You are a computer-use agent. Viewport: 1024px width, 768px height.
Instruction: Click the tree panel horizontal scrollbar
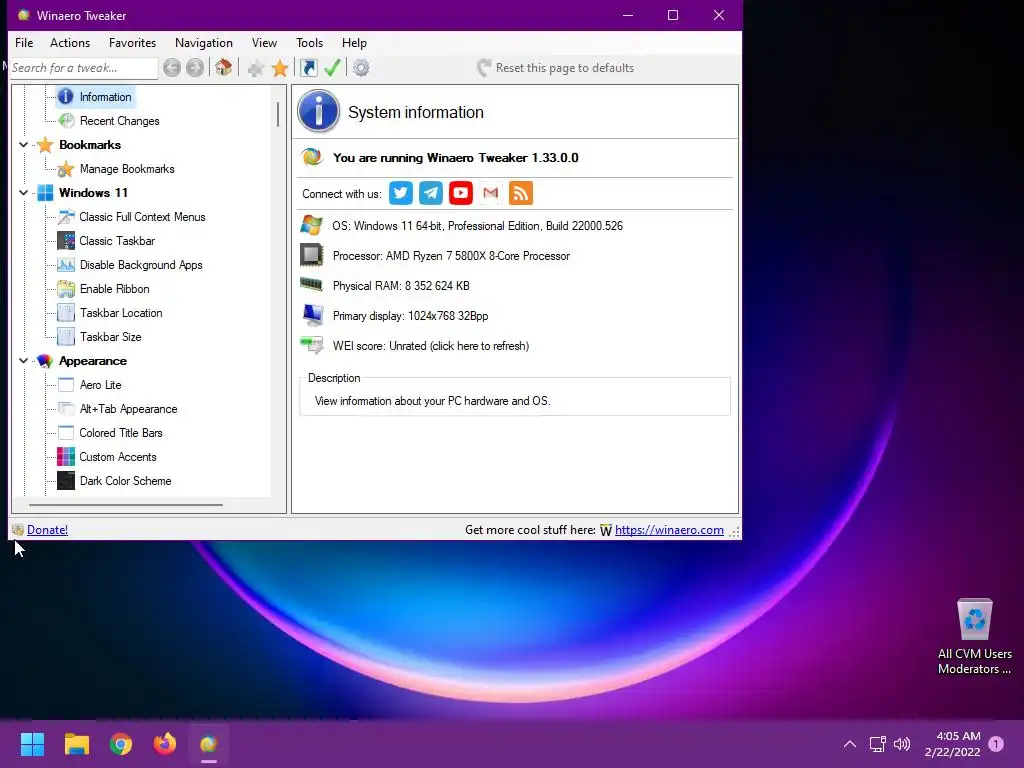click(125, 504)
